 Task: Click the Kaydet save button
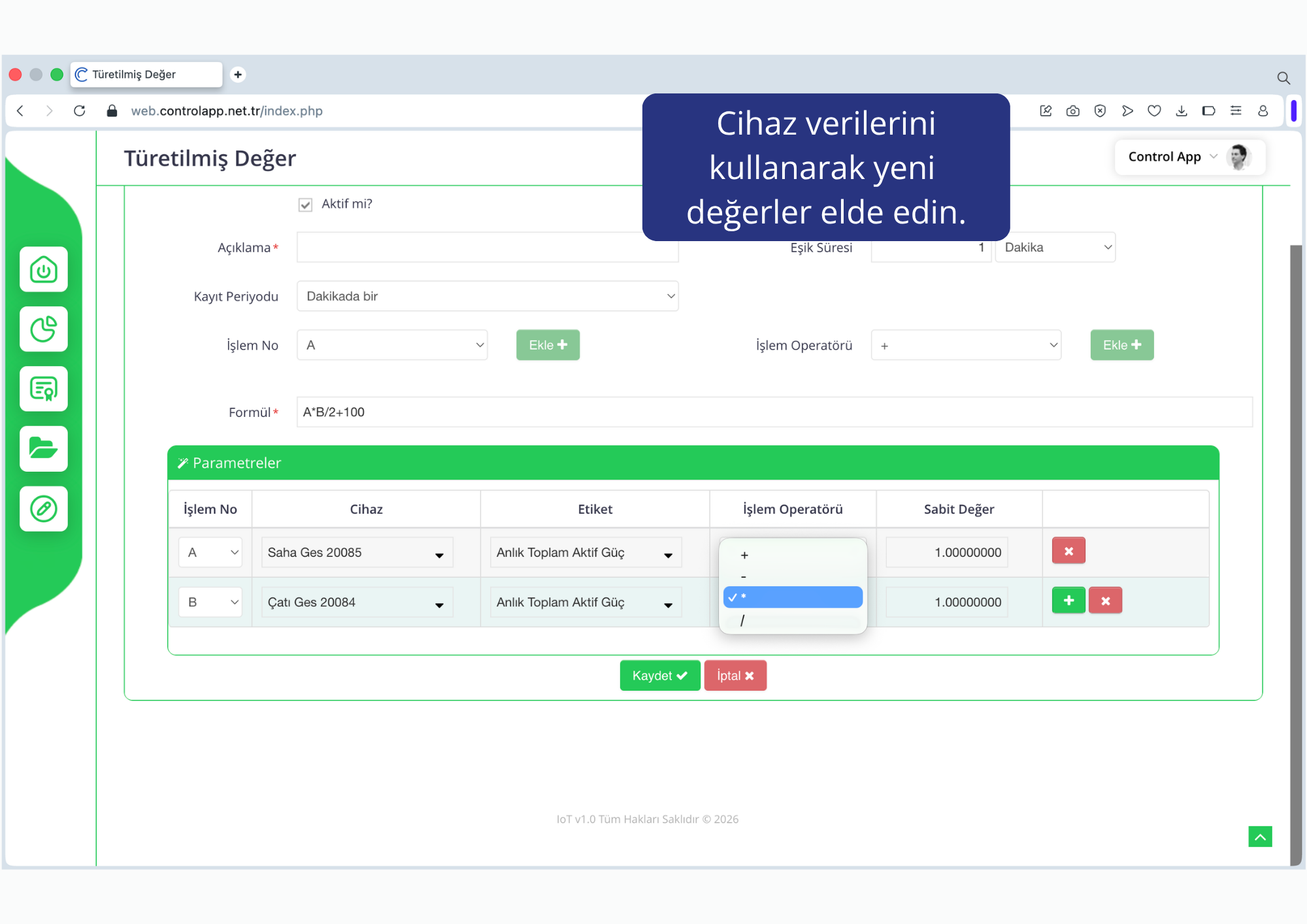(660, 676)
